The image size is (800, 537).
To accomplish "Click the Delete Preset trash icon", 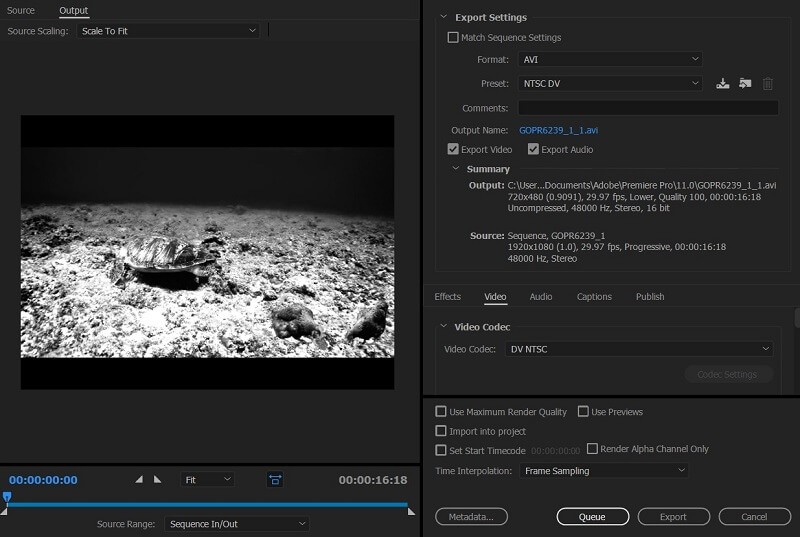I will (767, 84).
